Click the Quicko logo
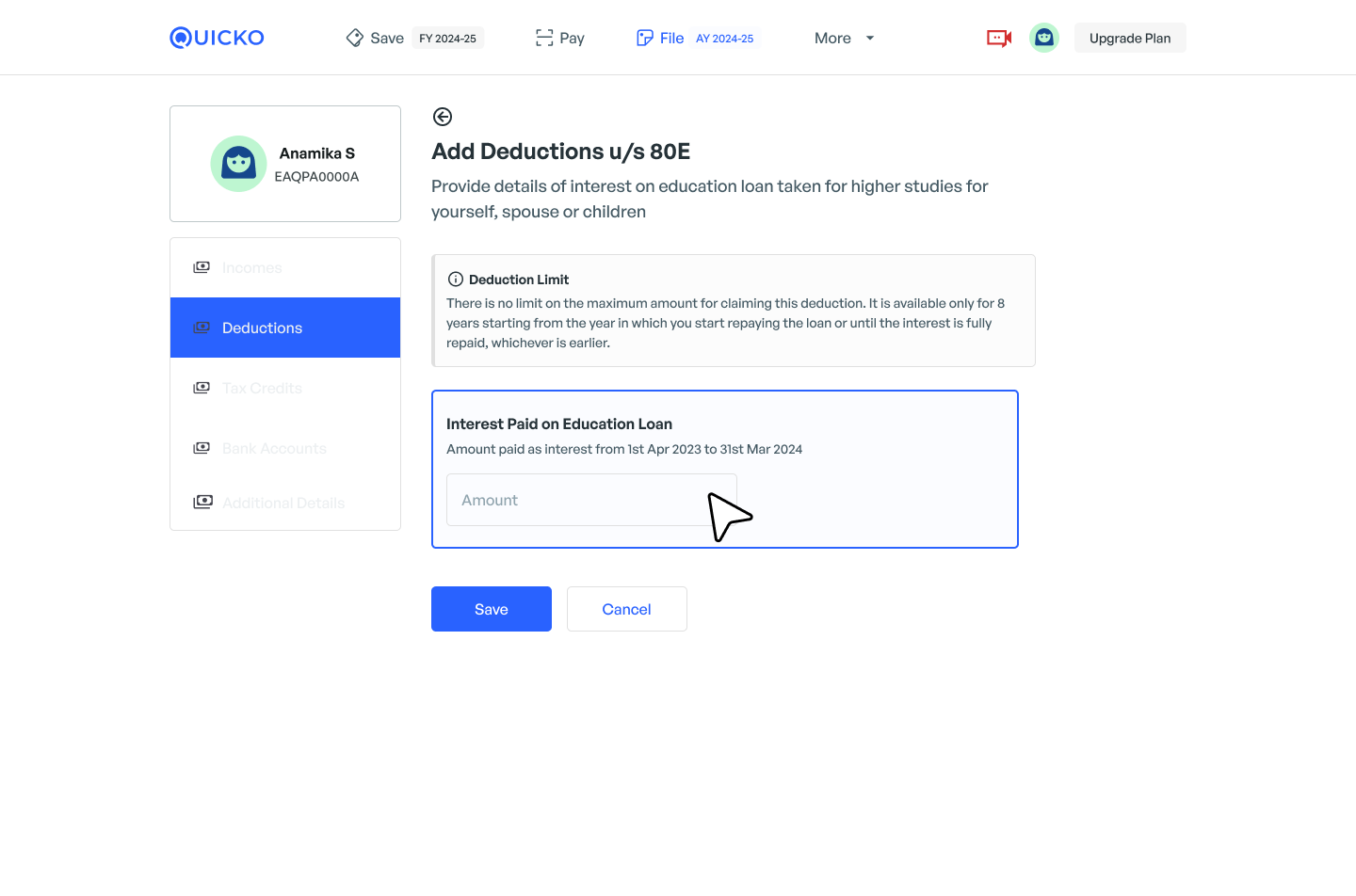Screen dimensions: 1356x896 coord(217,38)
